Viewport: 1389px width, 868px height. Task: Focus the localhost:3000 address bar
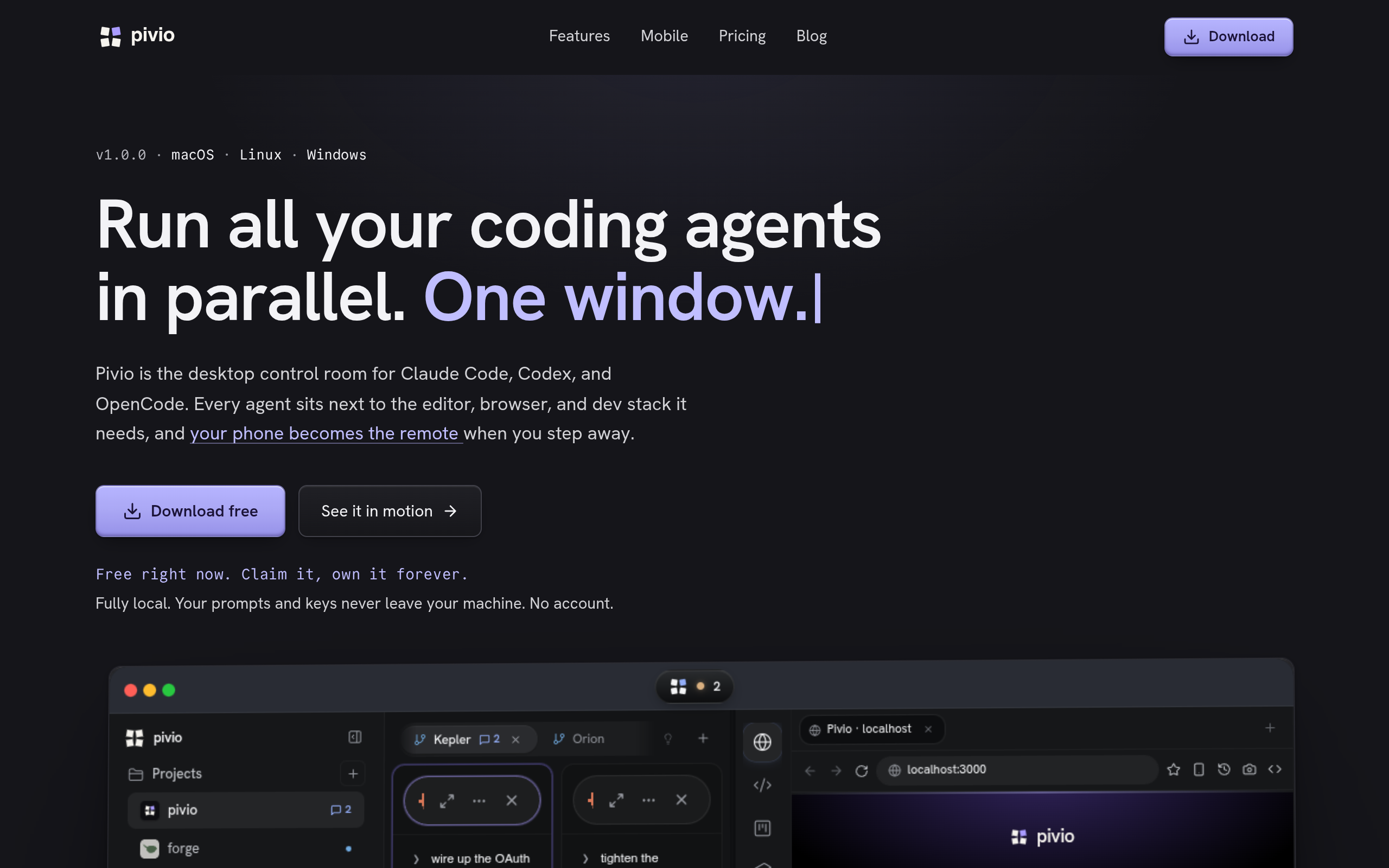1017,770
